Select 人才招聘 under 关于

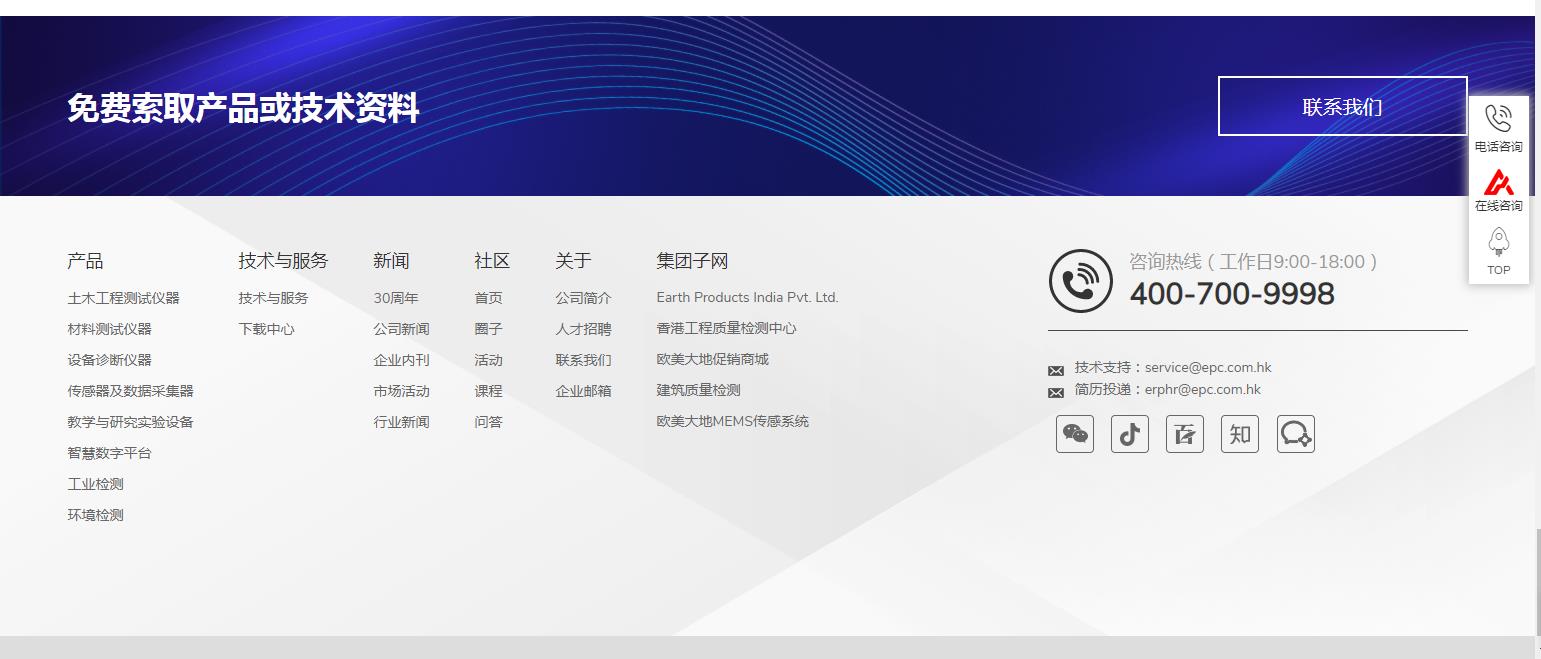(x=583, y=329)
